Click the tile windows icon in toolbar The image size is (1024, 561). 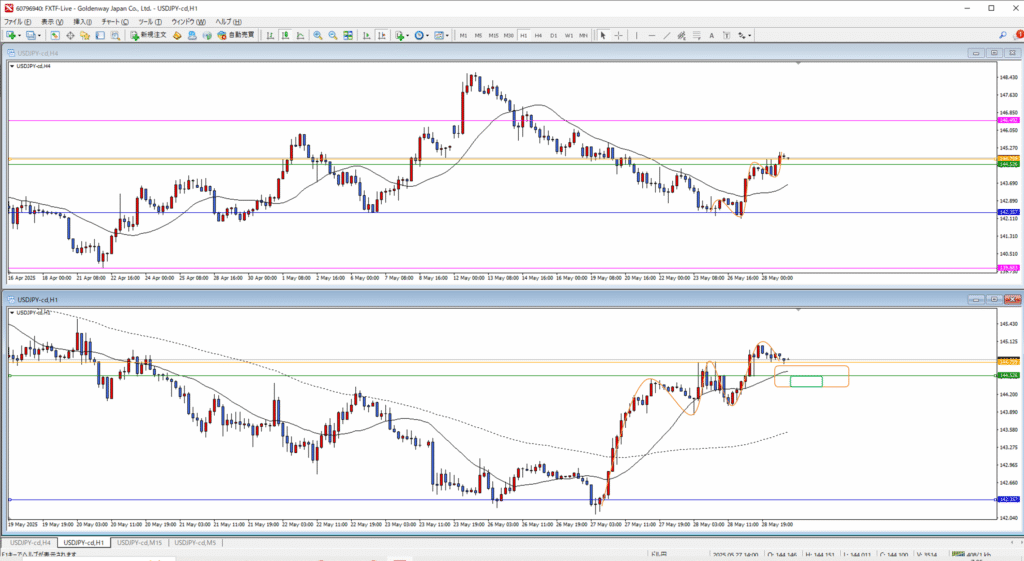(x=348, y=35)
